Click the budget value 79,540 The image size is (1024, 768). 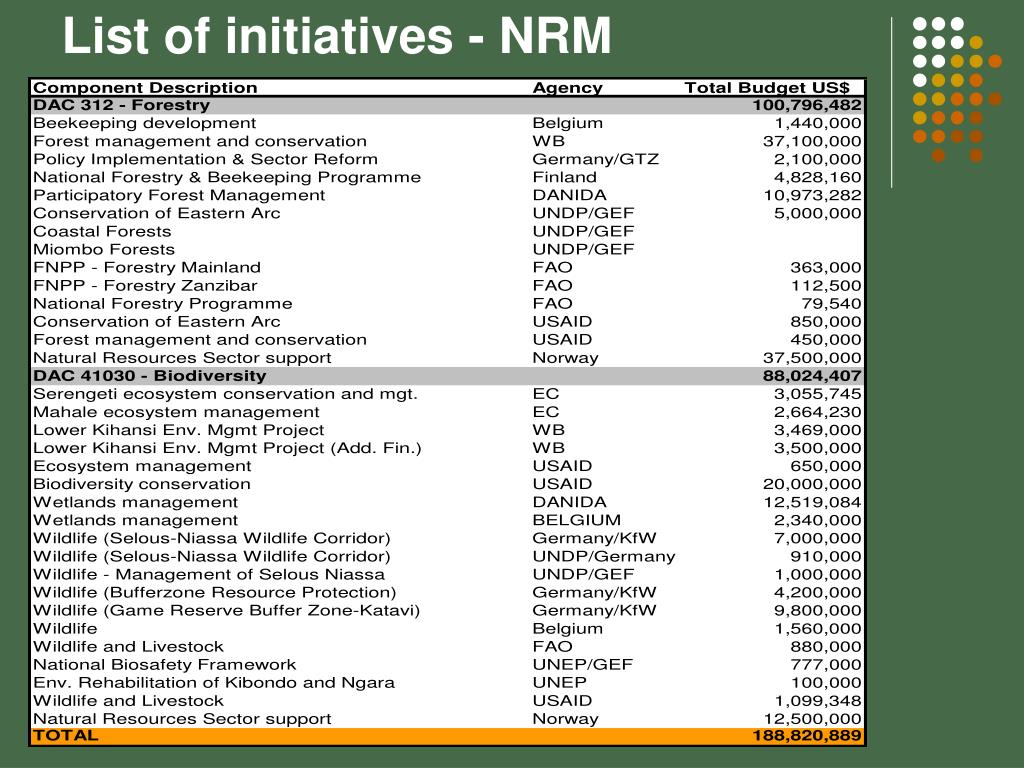[831, 304]
